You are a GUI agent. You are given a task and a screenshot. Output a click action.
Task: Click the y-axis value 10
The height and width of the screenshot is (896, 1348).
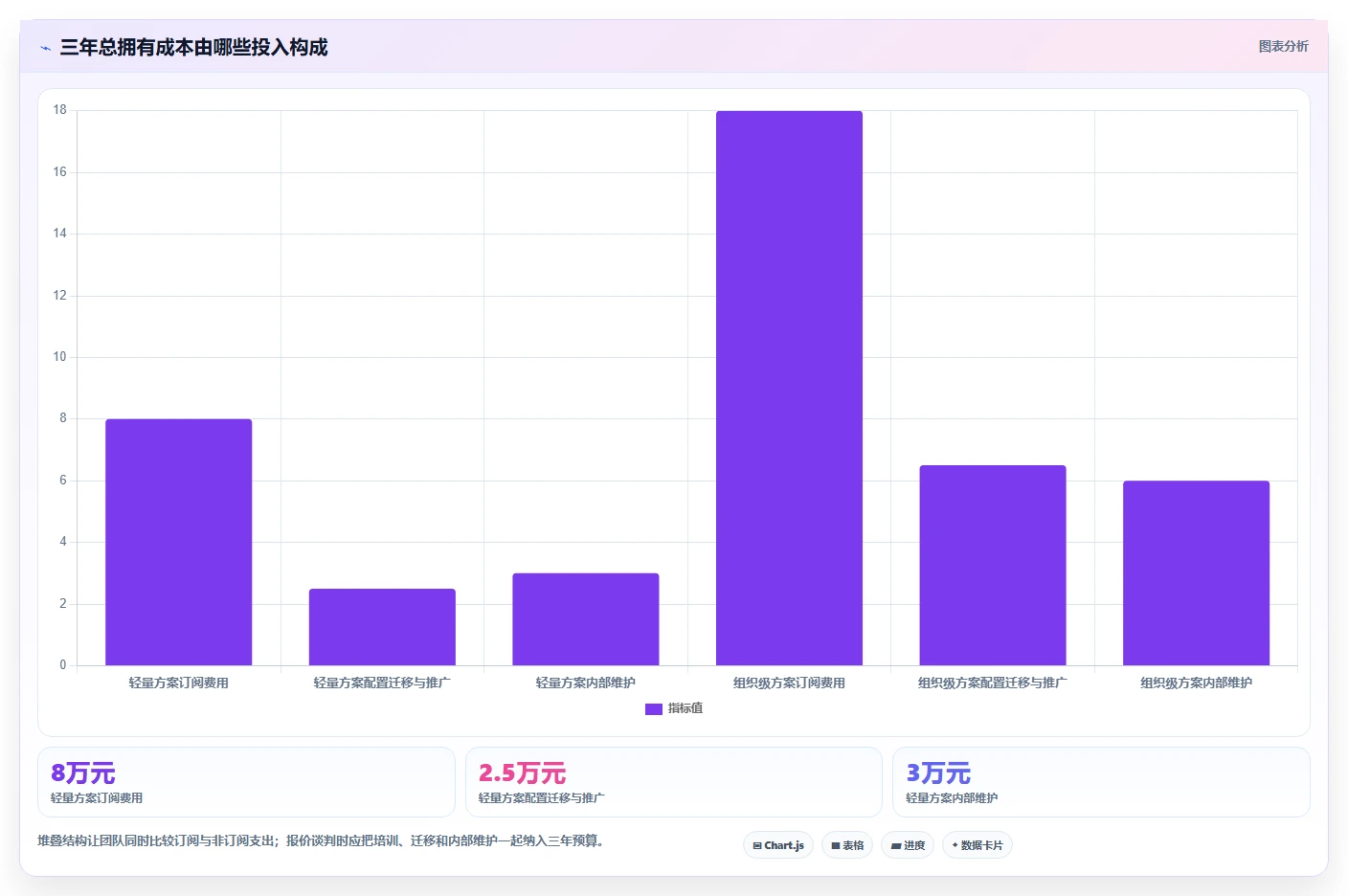60,357
